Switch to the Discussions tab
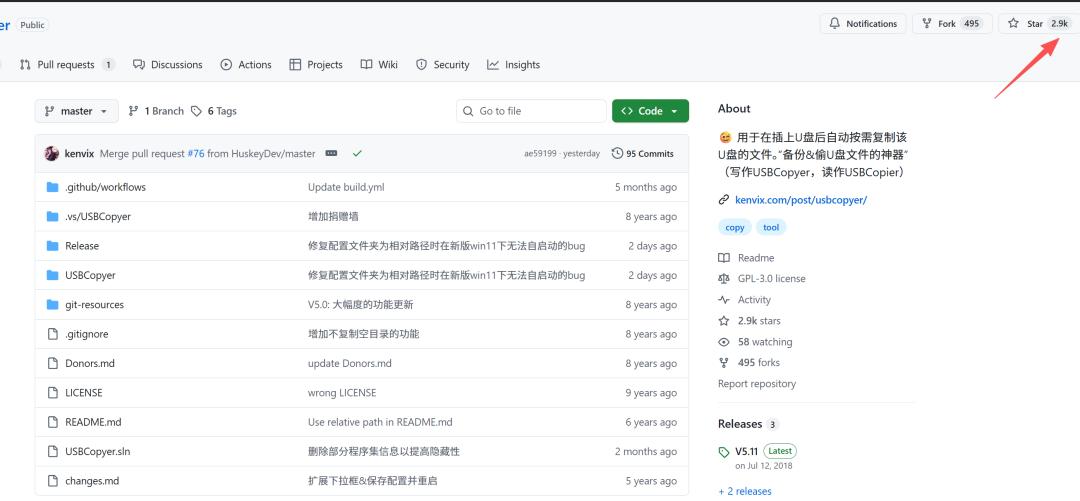1080x501 pixels. [168, 65]
